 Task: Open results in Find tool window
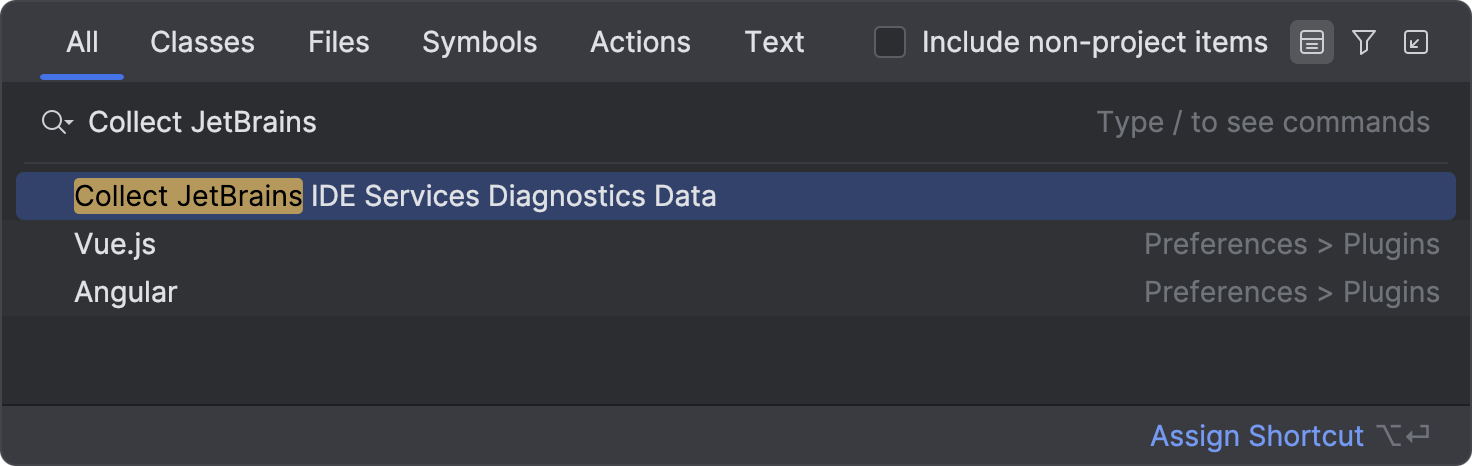pos(1416,42)
